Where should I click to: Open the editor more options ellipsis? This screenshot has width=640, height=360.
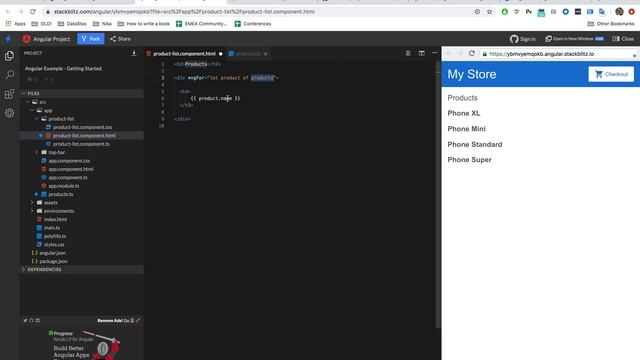(x=434, y=53)
